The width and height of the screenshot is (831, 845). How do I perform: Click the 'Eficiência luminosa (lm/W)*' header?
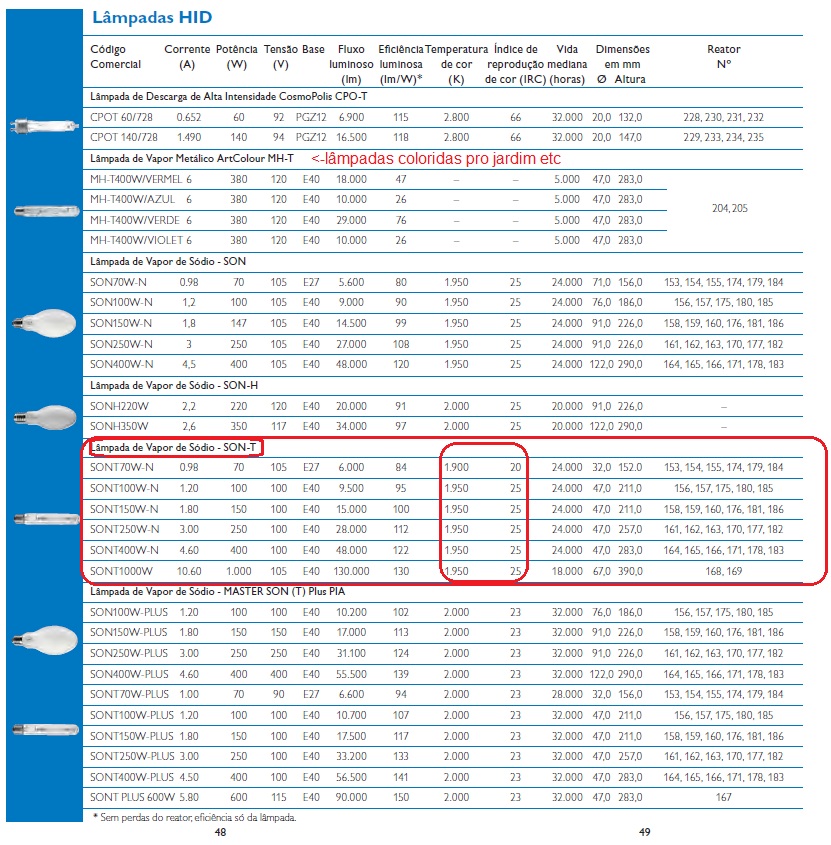[401, 64]
